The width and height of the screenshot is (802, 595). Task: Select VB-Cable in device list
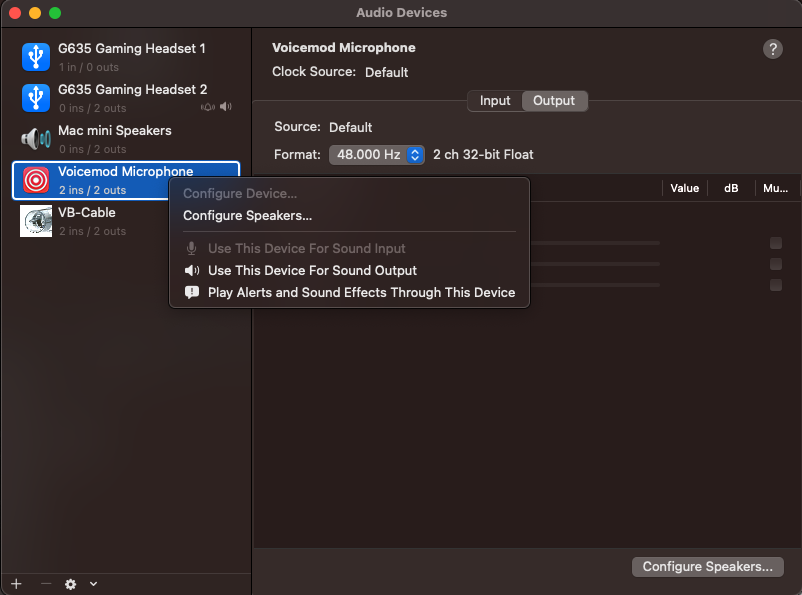[x=126, y=221]
